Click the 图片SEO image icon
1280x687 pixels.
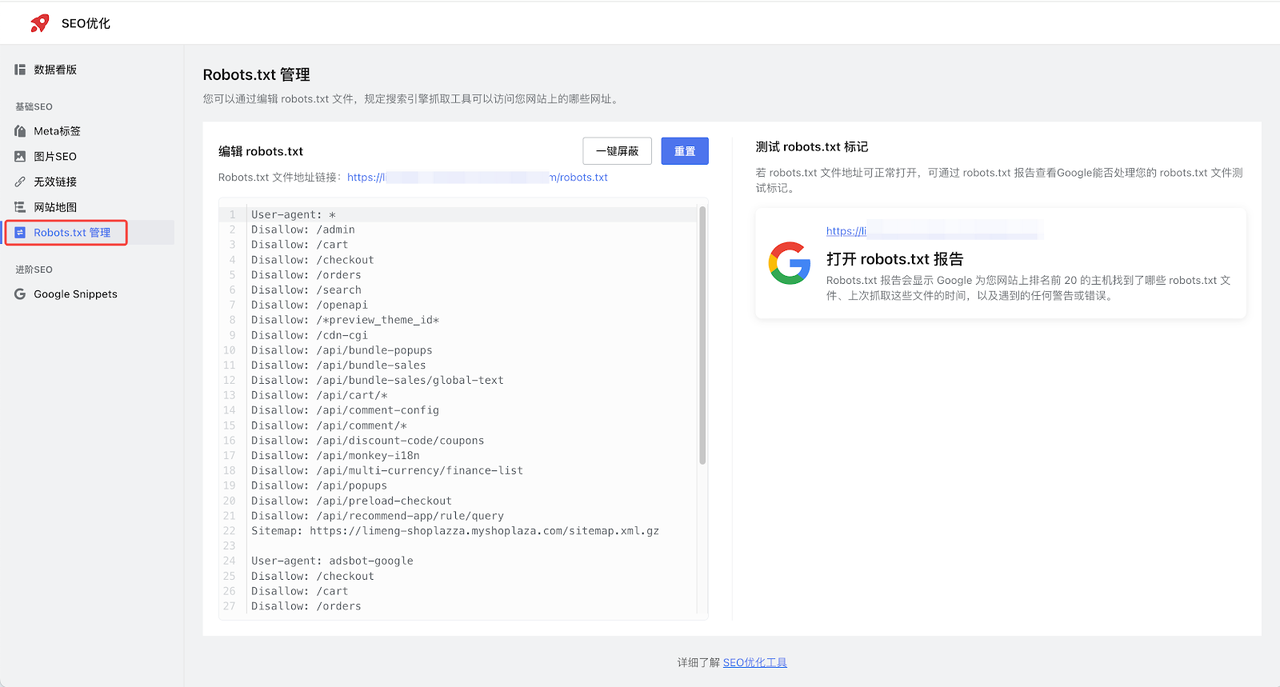(21, 156)
